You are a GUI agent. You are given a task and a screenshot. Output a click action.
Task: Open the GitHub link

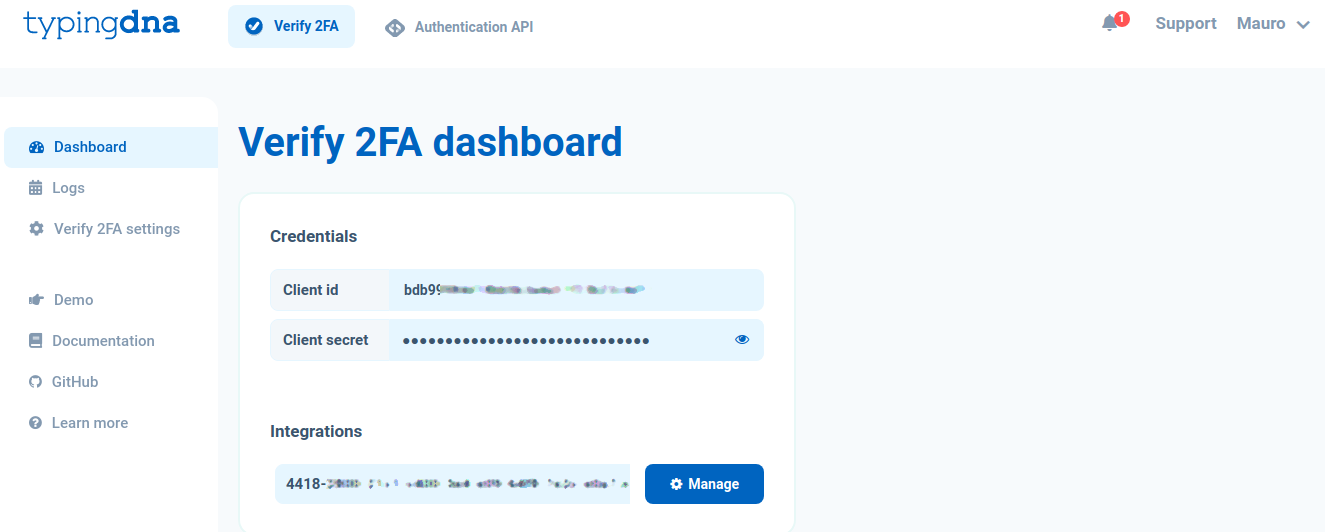pyautogui.click(x=63, y=382)
